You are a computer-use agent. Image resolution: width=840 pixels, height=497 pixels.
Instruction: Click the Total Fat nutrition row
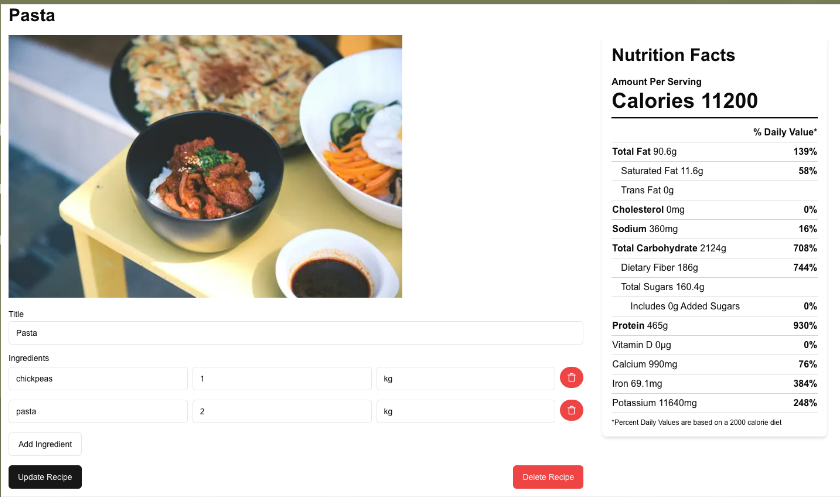[714, 152]
